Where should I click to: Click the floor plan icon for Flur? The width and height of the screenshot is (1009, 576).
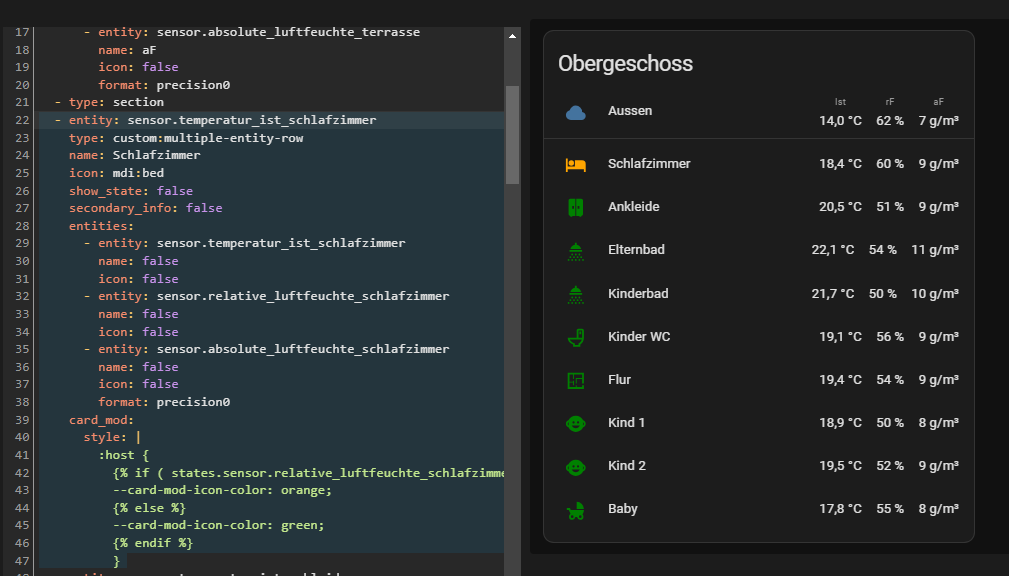pyautogui.click(x=576, y=380)
